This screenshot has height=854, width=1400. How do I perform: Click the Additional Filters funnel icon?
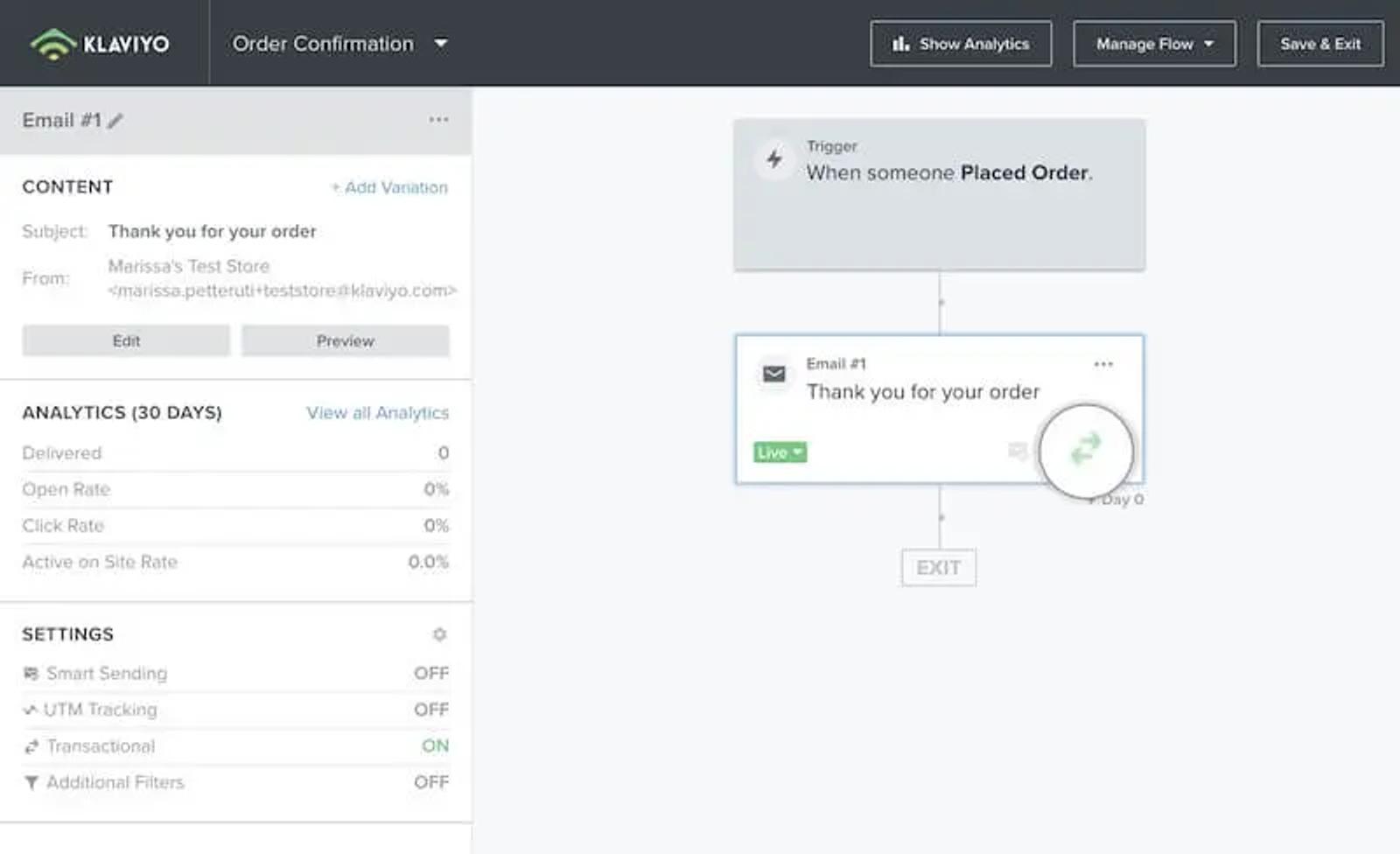pyautogui.click(x=31, y=782)
